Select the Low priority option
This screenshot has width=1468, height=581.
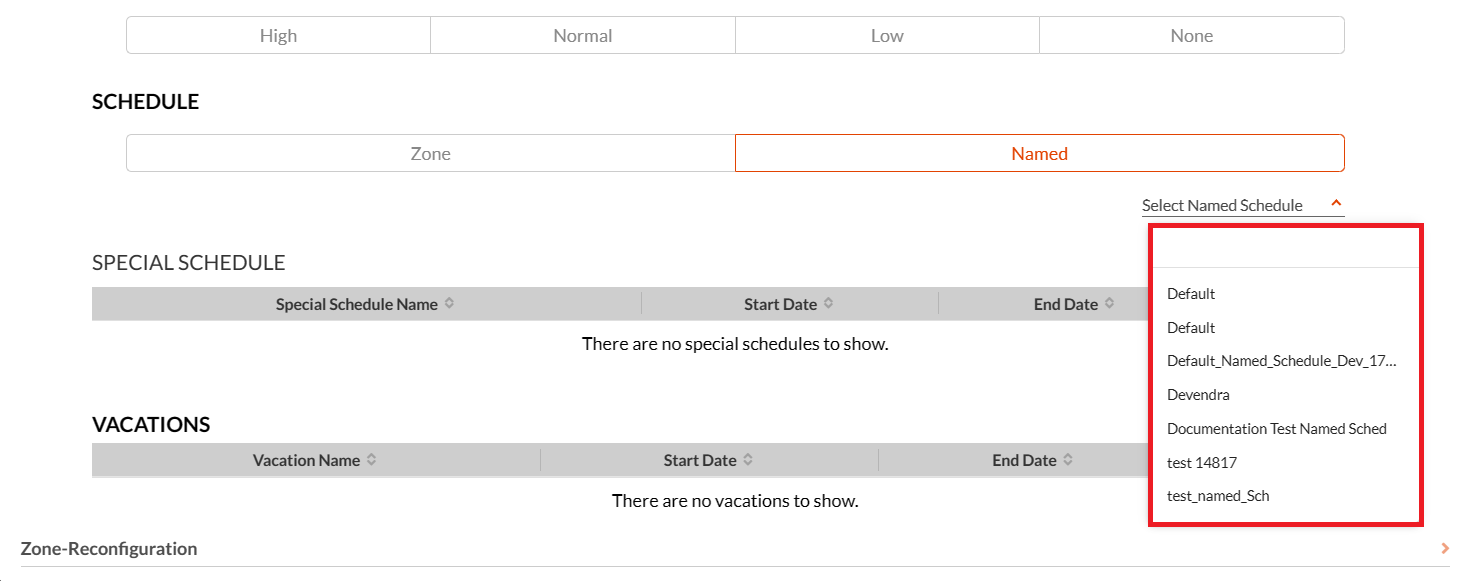[x=887, y=35]
